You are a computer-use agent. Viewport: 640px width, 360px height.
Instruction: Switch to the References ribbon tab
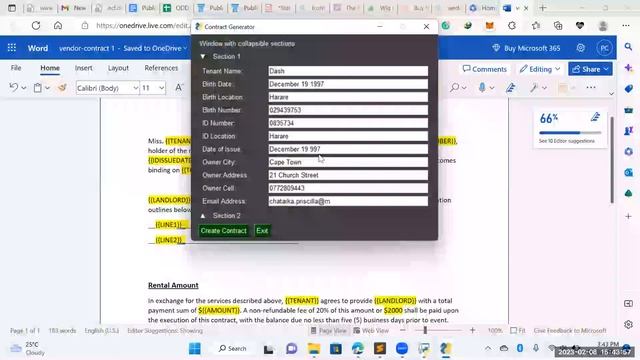coord(161,68)
